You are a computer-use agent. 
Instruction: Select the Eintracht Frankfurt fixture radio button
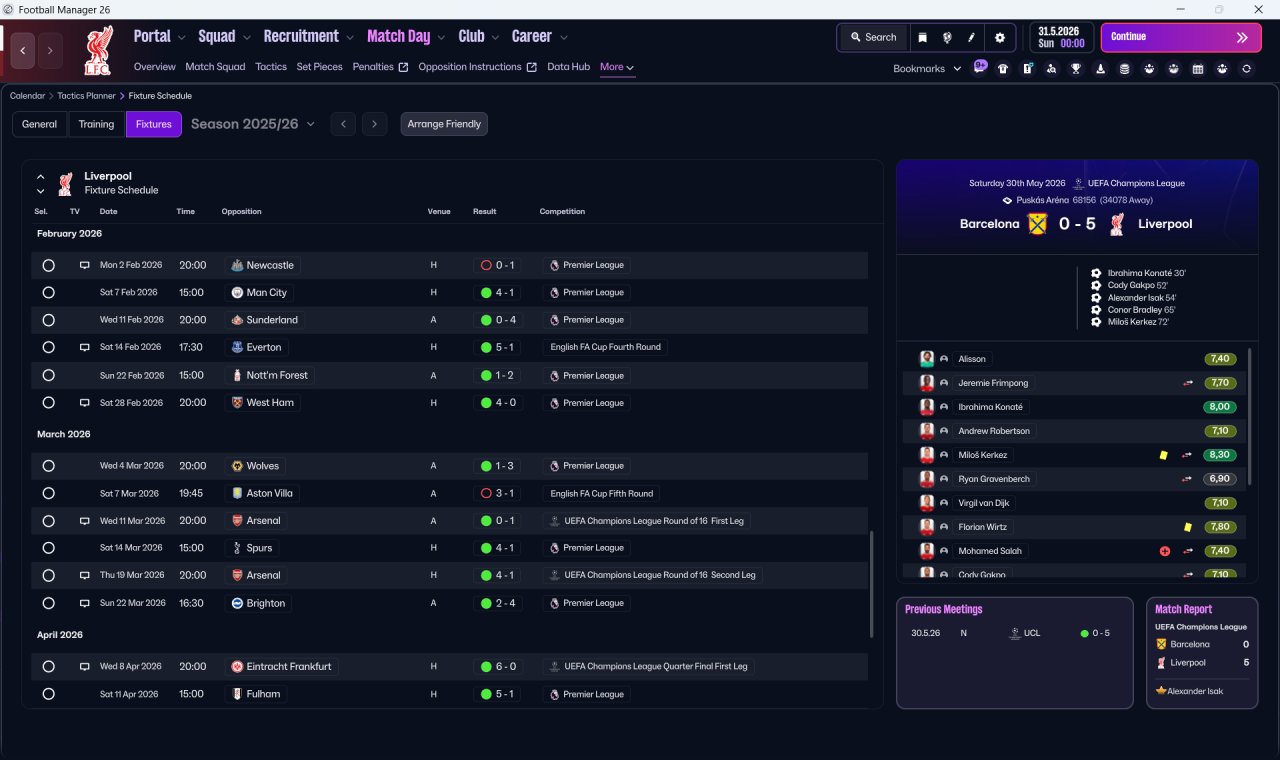tap(48, 666)
